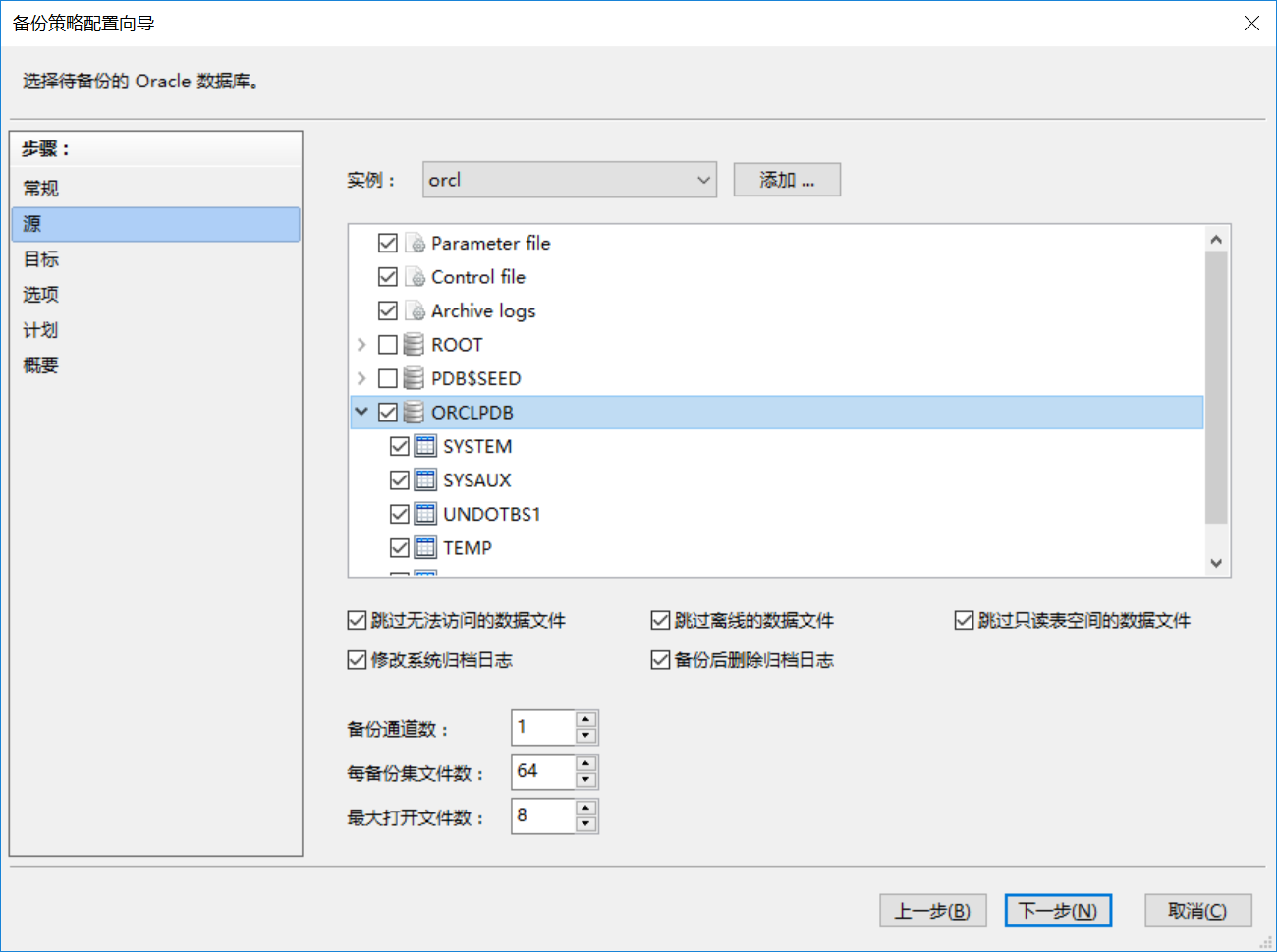The image size is (1277, 952).
Task: Click the Parameter file document icon
Action: click(416, 243)
